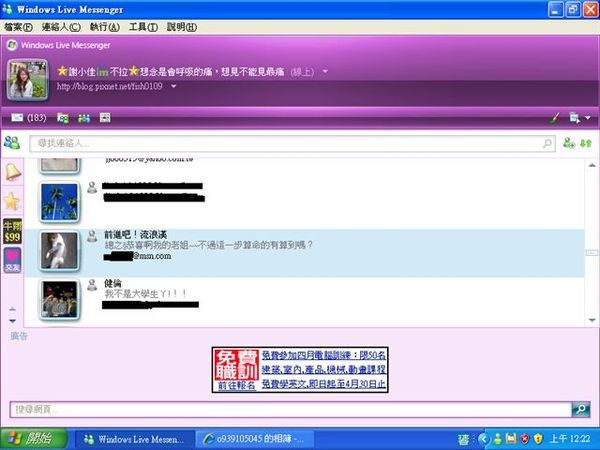This screenshot has width=600, height=450.
Task: Click the Messenger icon in the system tray
Action: (497, 439)
